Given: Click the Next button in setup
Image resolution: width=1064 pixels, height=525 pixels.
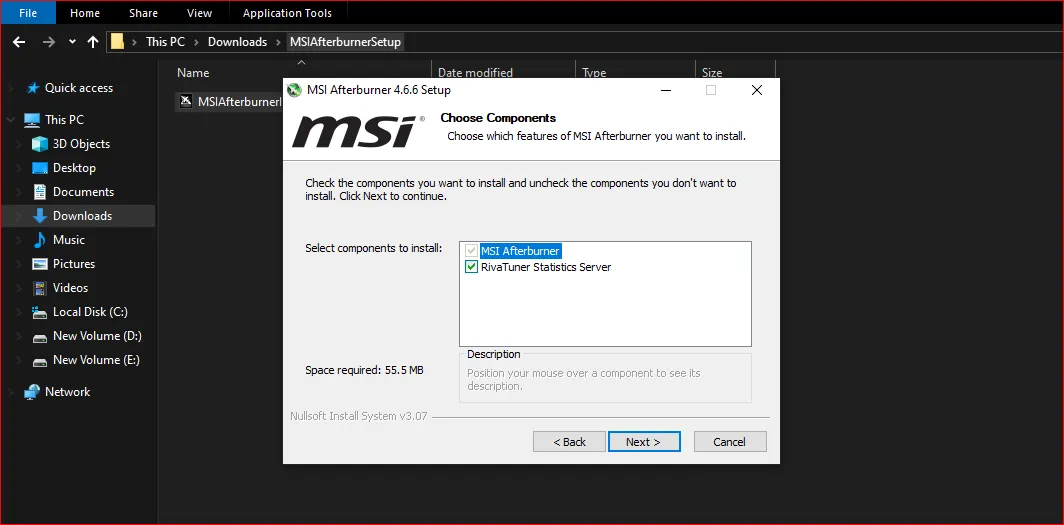Looking at the screenshot, I should pos(643,442).
